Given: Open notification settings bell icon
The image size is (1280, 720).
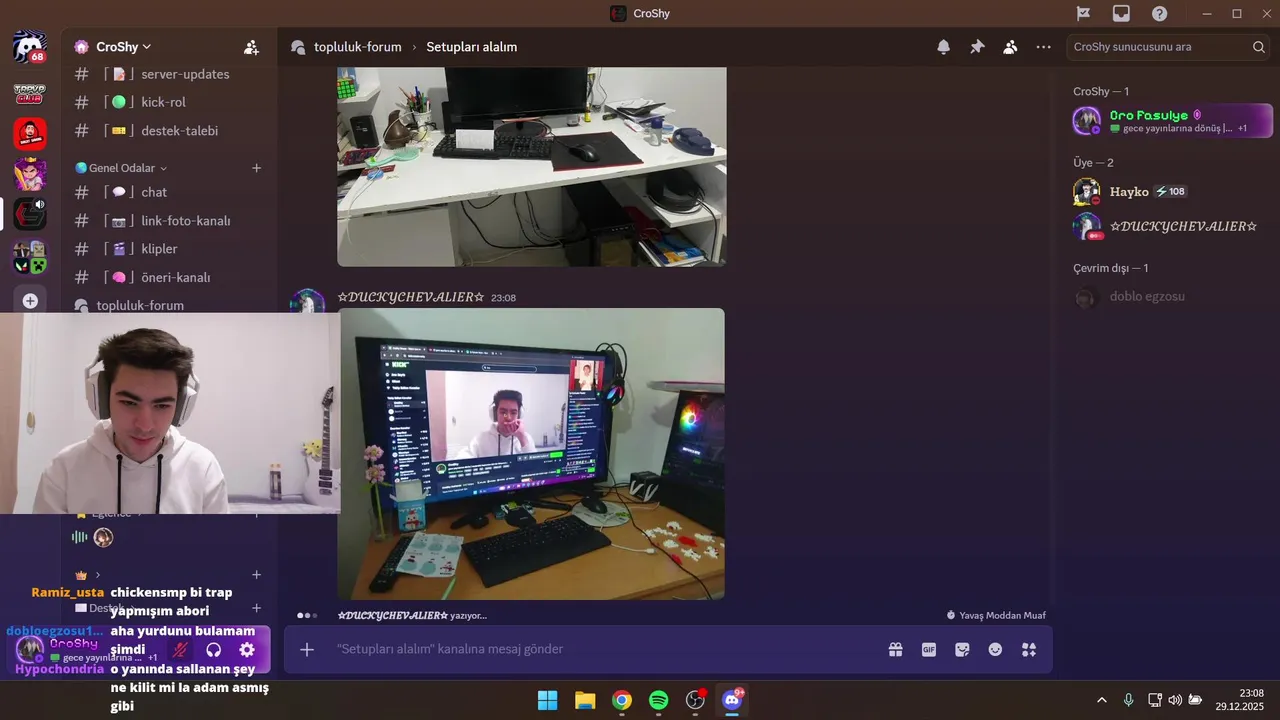Looking at the screenshot, I should pos(943,47).
